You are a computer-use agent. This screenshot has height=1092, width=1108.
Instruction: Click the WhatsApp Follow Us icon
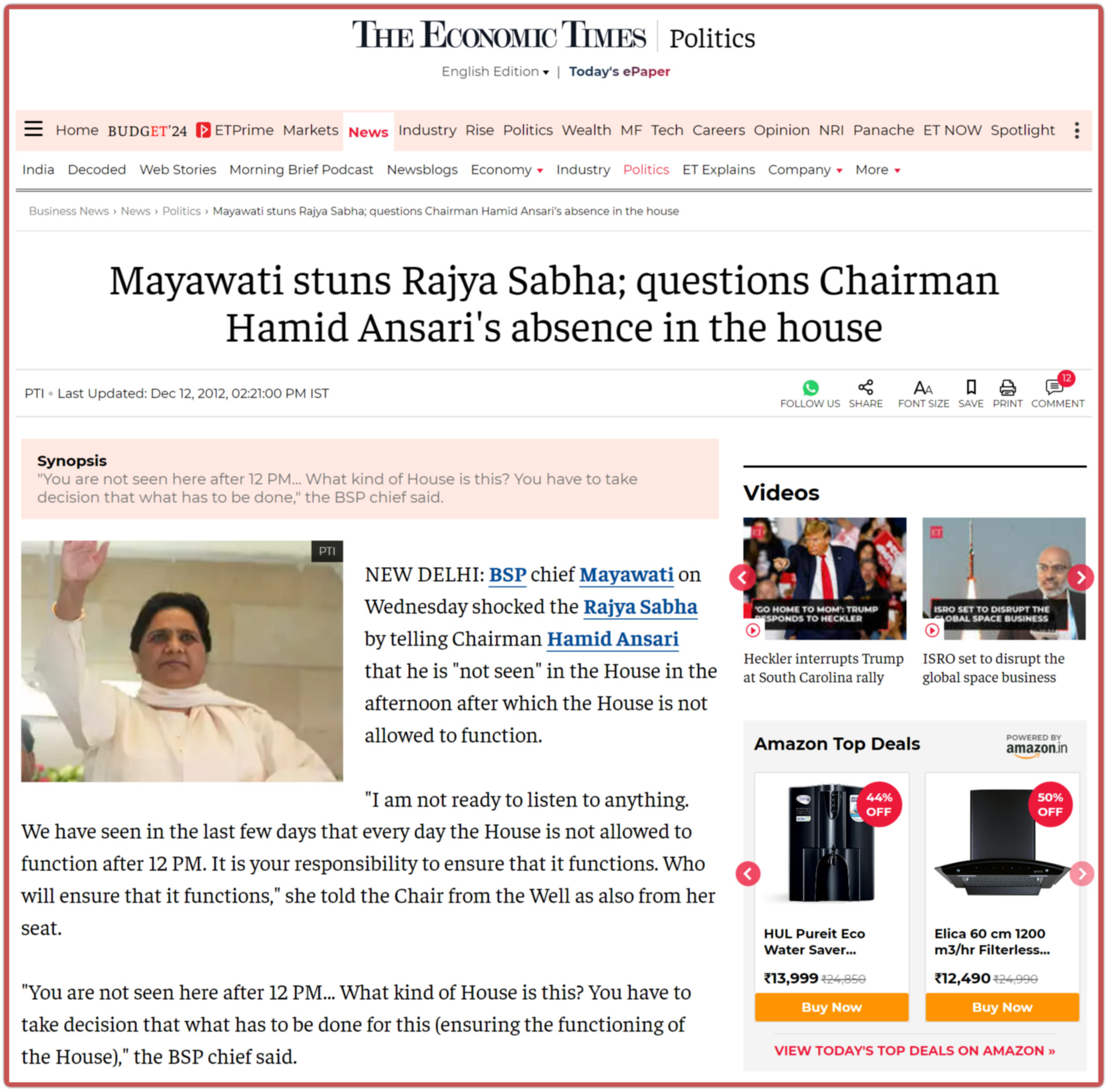tap(810, 389)
